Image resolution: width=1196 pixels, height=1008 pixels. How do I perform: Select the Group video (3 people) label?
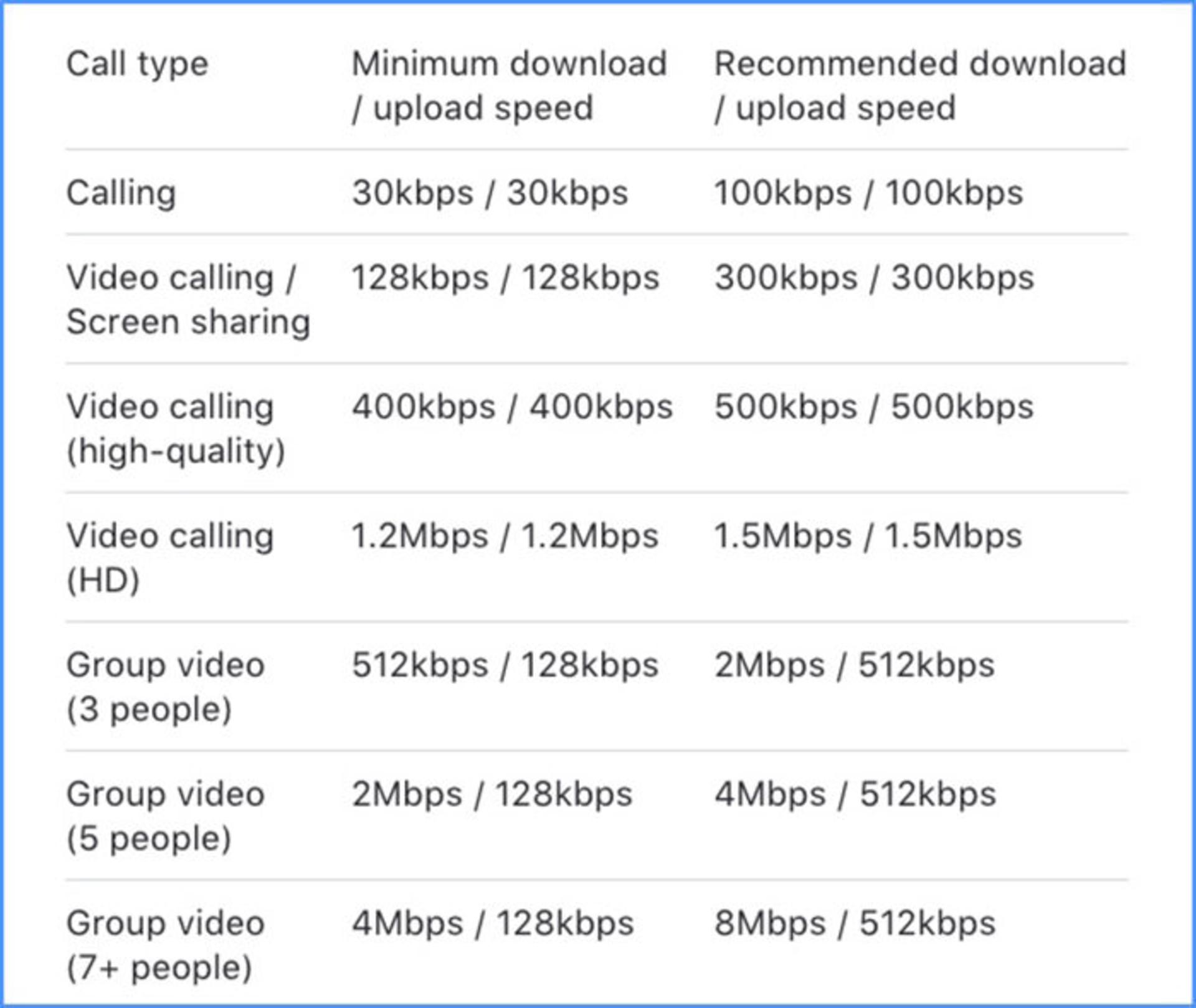(x=166, y=687)
